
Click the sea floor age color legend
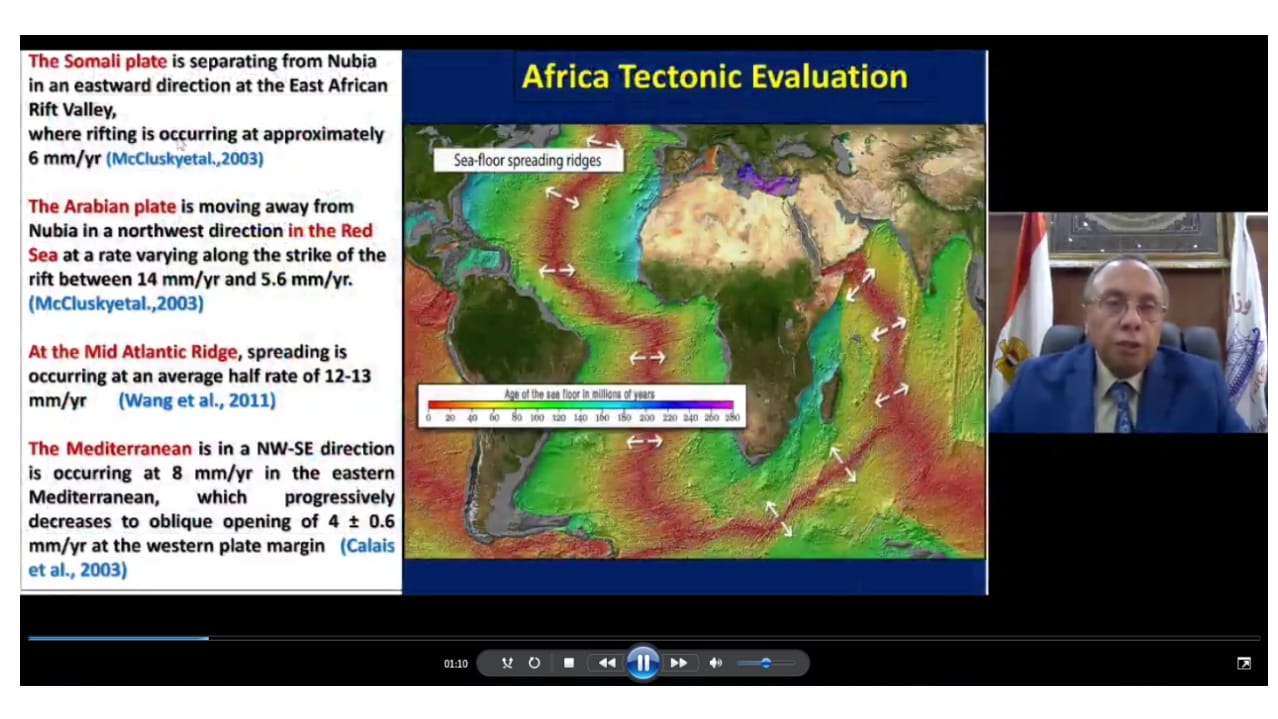pyautogui.click(x=581, y=406)
